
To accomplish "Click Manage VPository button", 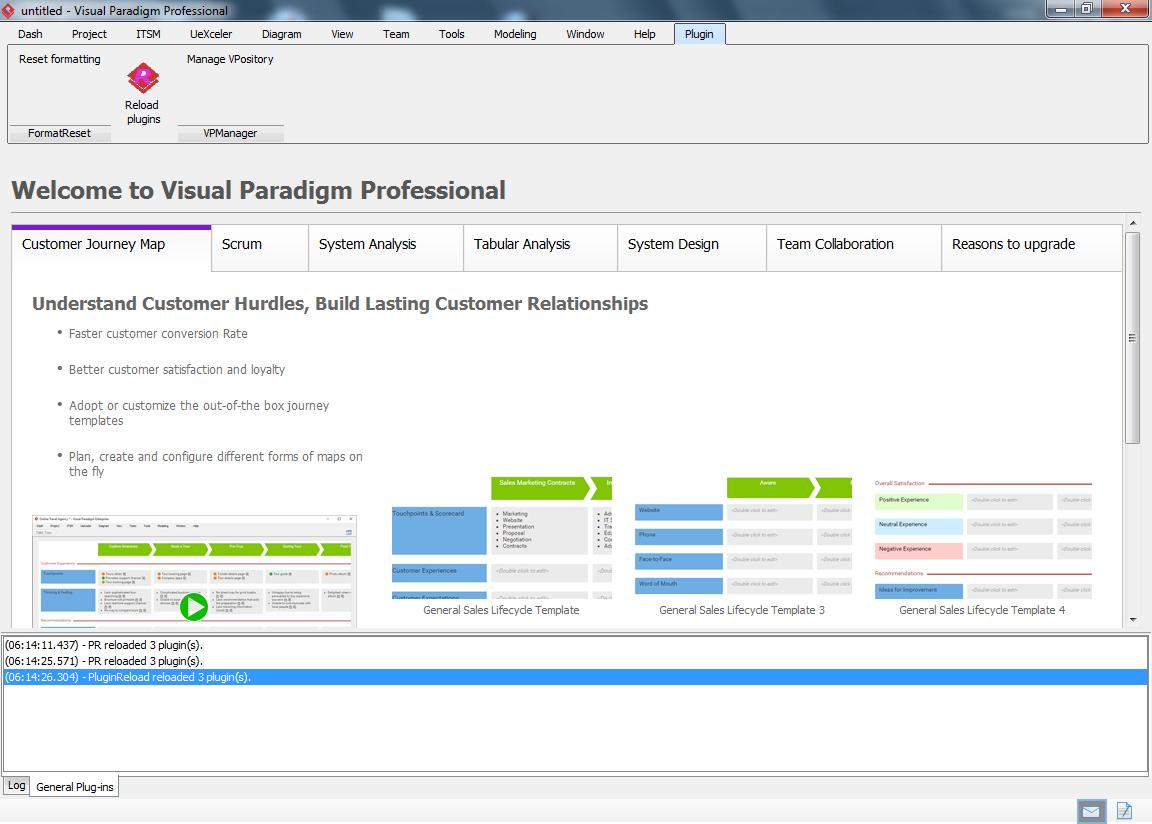I will click(230, 59).
